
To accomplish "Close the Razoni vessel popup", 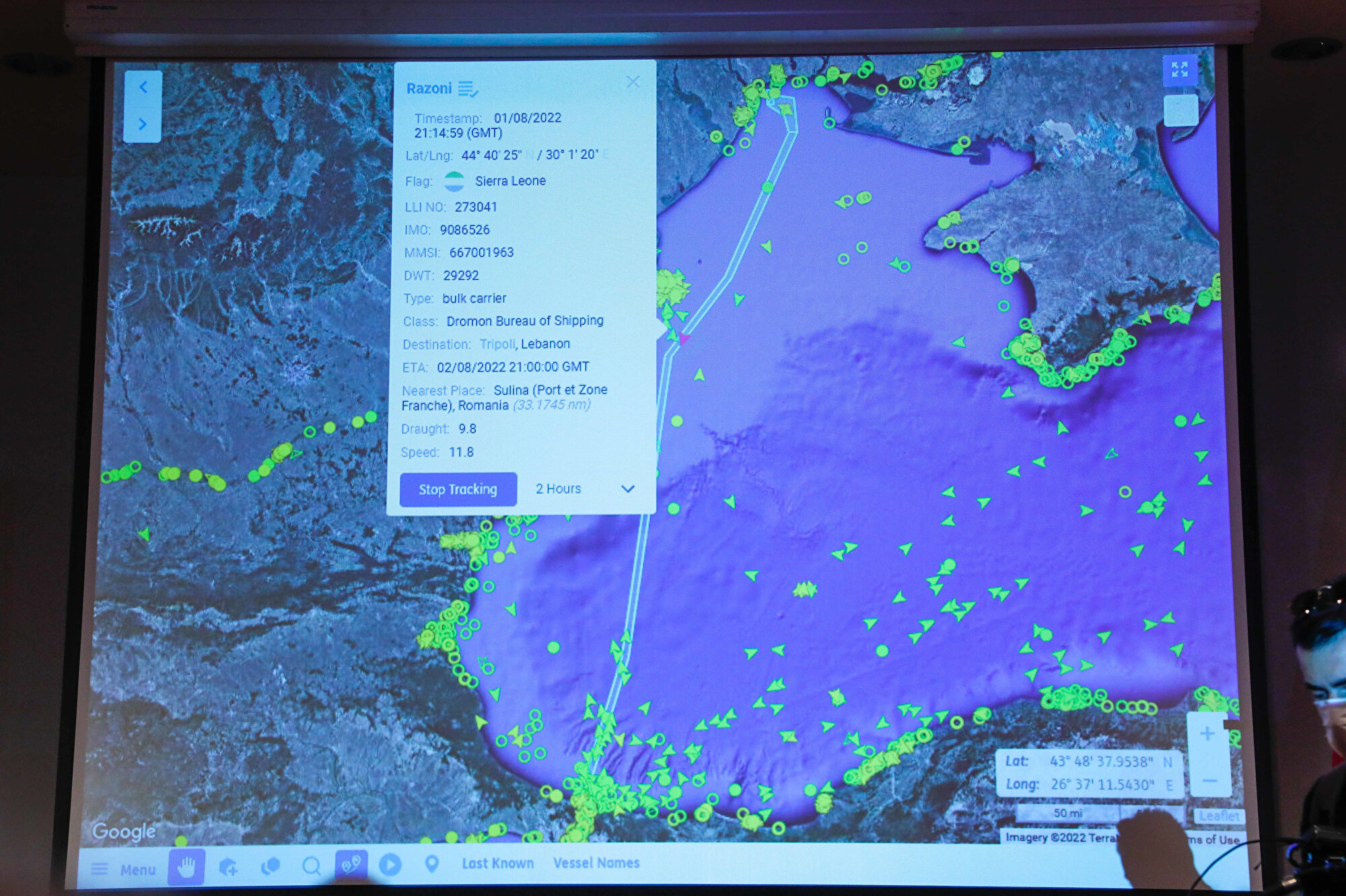I will pyautogui.click(x=633, y=82).
